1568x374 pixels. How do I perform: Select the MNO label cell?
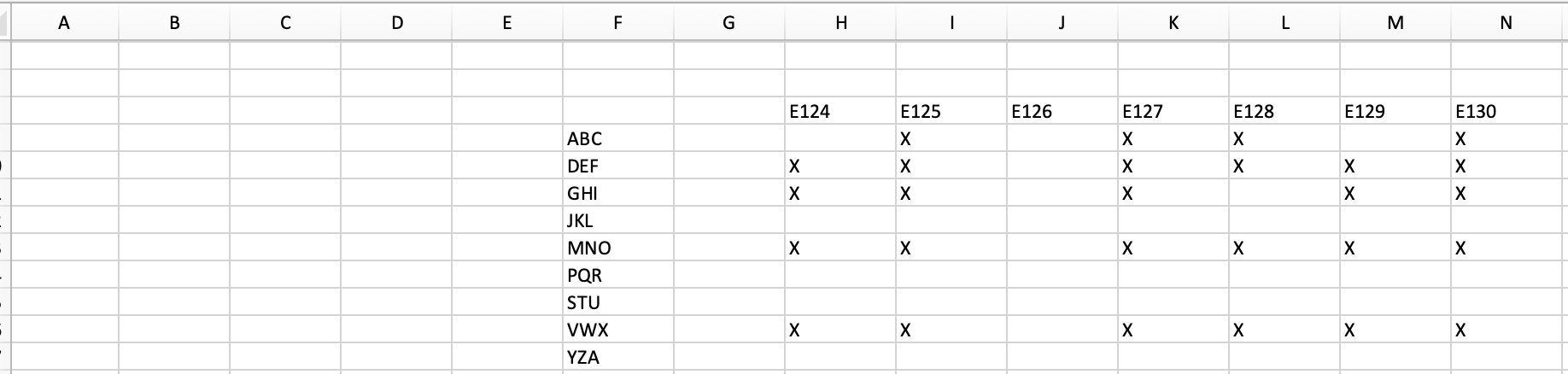618,248
